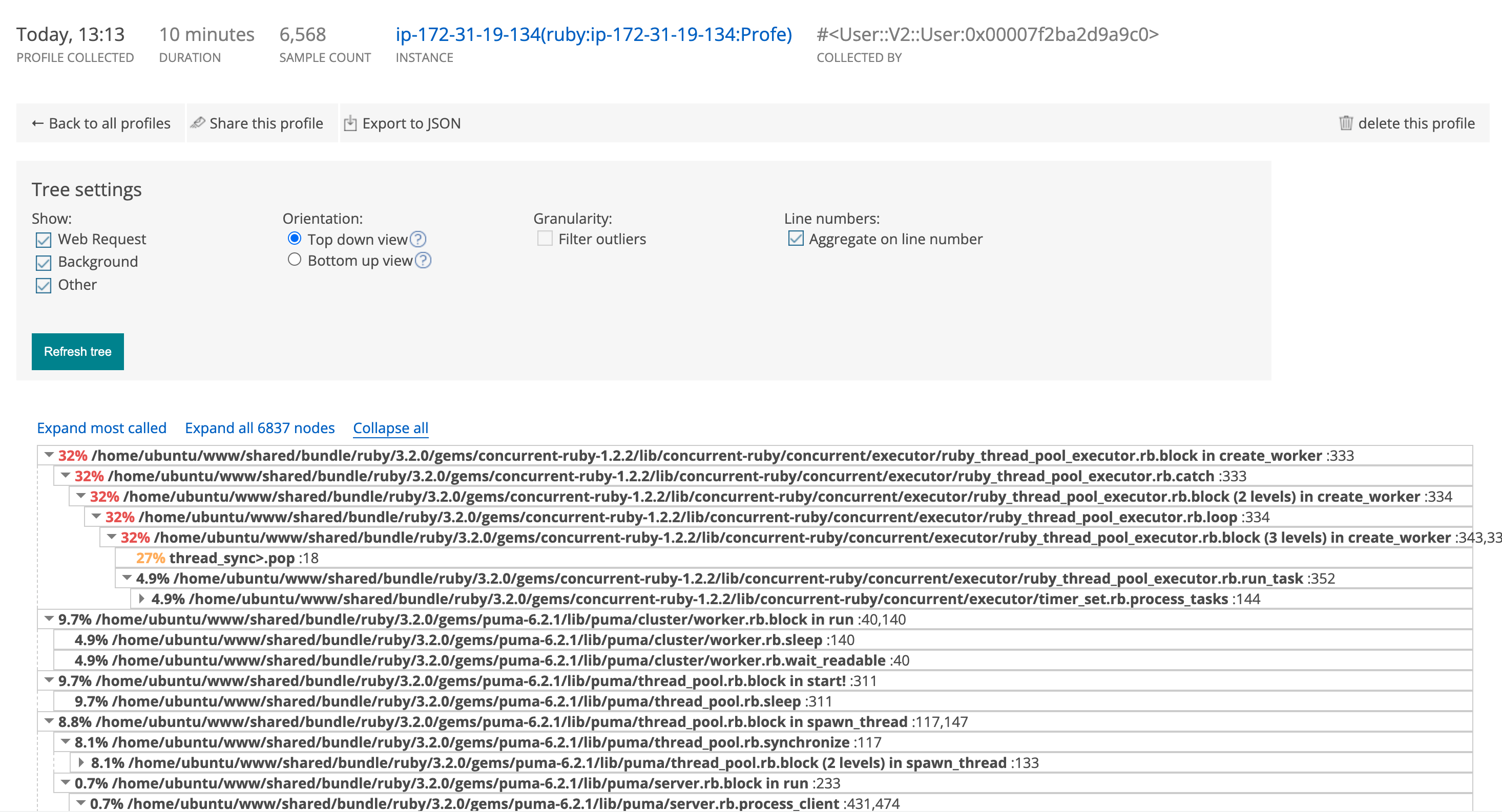Click the Export to JSON download icon

(350, 123)
